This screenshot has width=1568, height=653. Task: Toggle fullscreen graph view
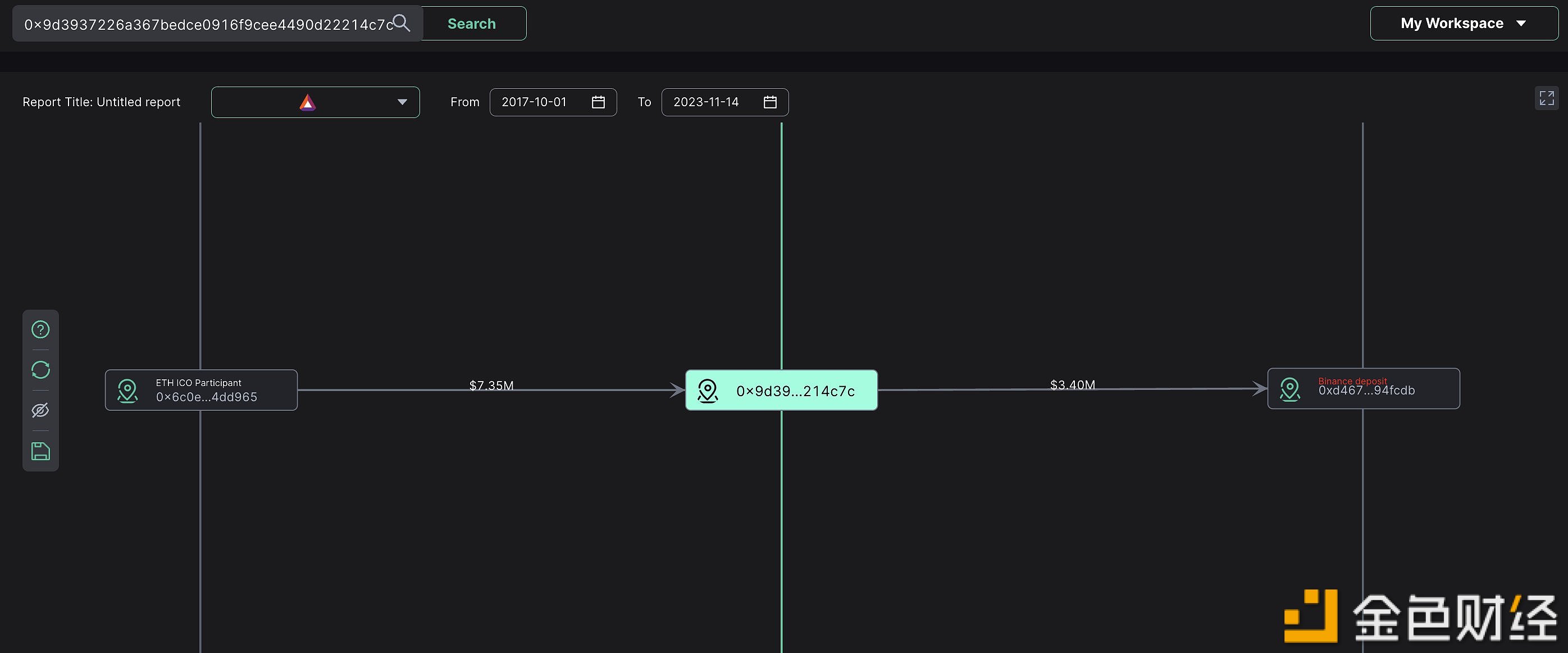pos(1546,98)
